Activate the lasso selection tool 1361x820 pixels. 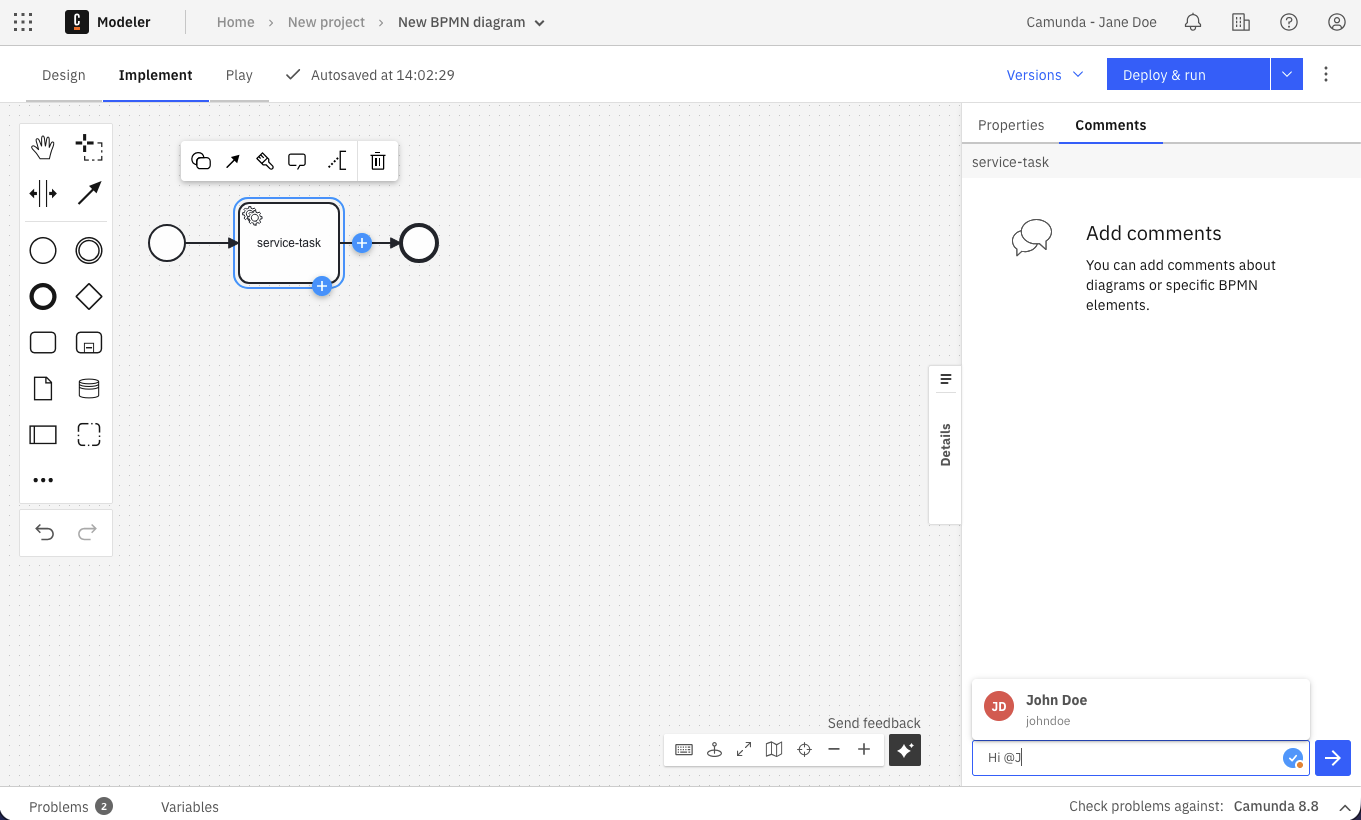click(89, 146)
